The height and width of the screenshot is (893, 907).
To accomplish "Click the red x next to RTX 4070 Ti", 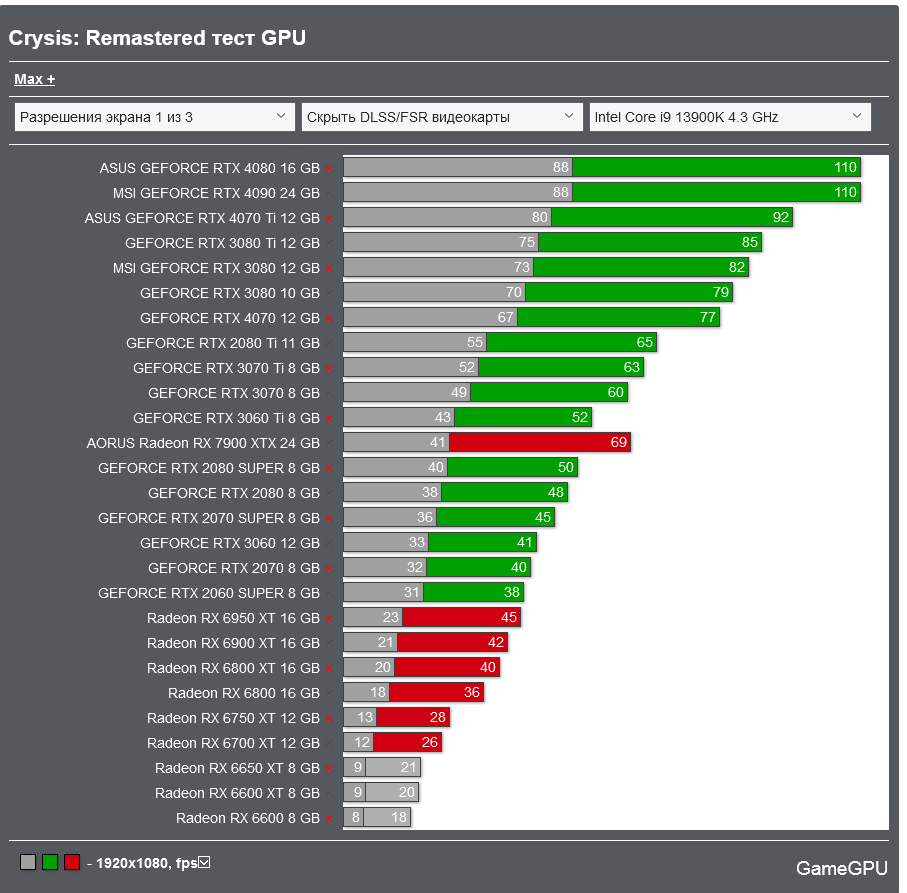I will 328,217.
